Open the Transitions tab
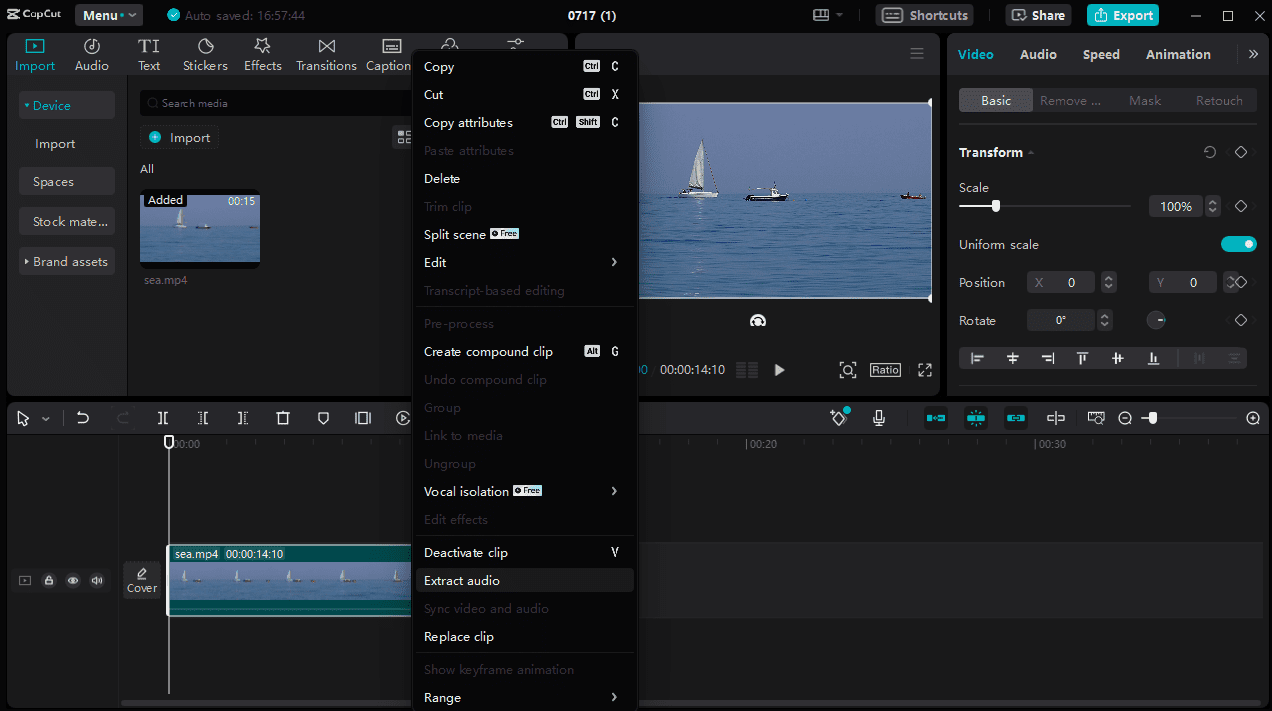The height and width of the screenshot is (711, 1272). pyautogui.click(x=326, y=55)
